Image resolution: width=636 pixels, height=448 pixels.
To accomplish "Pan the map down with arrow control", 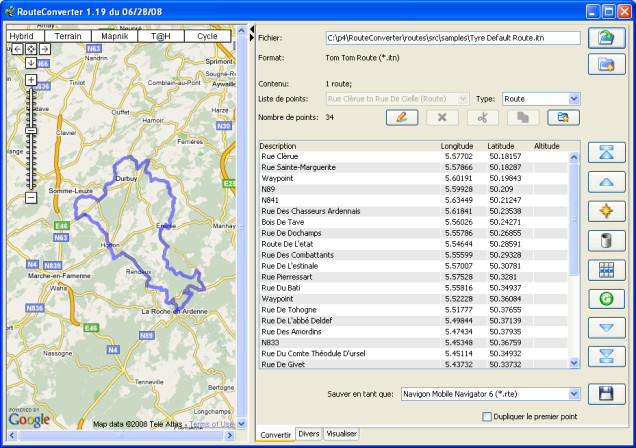I will [31, 62].
